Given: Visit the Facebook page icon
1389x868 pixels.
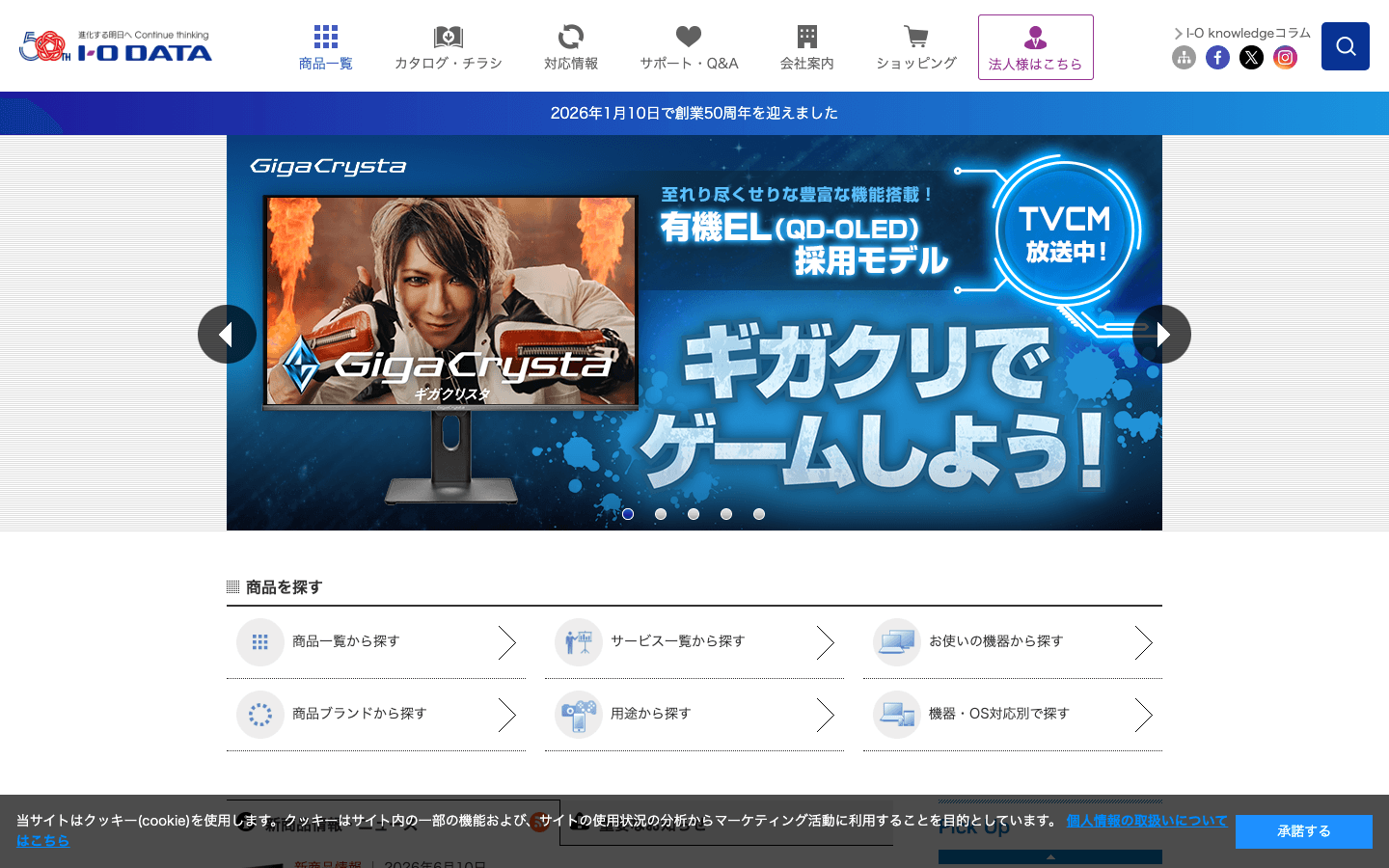Looking at the screenshot, I should [1217, 58].
